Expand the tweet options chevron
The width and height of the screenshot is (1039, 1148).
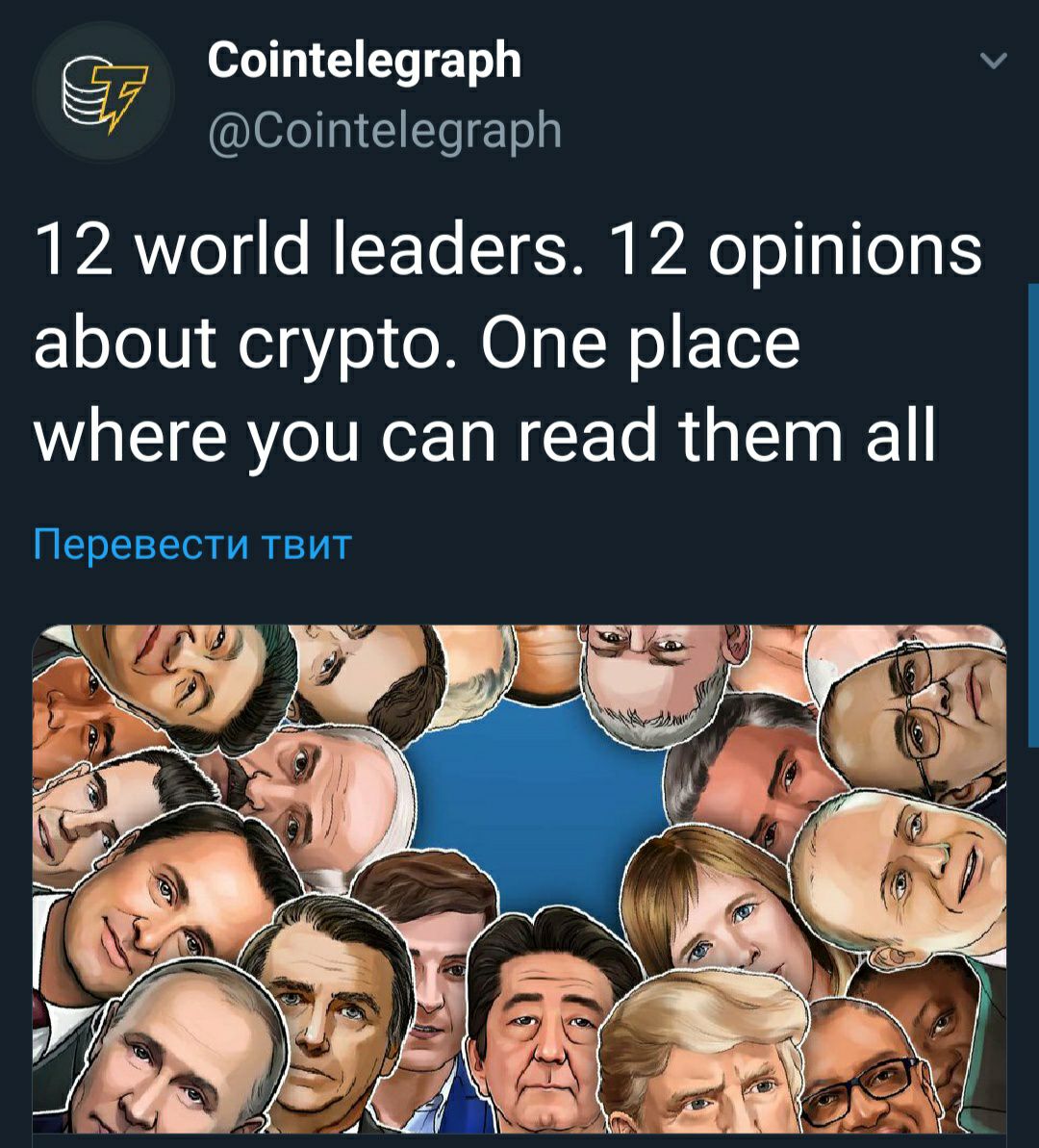point(994,60)
